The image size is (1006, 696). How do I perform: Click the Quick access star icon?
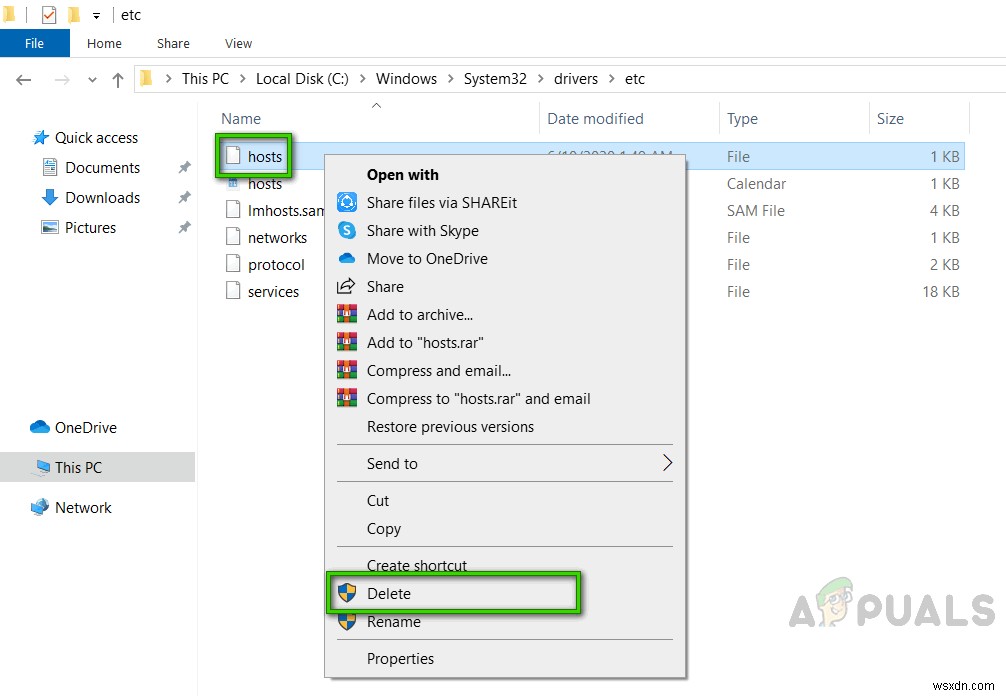point(40,137)
